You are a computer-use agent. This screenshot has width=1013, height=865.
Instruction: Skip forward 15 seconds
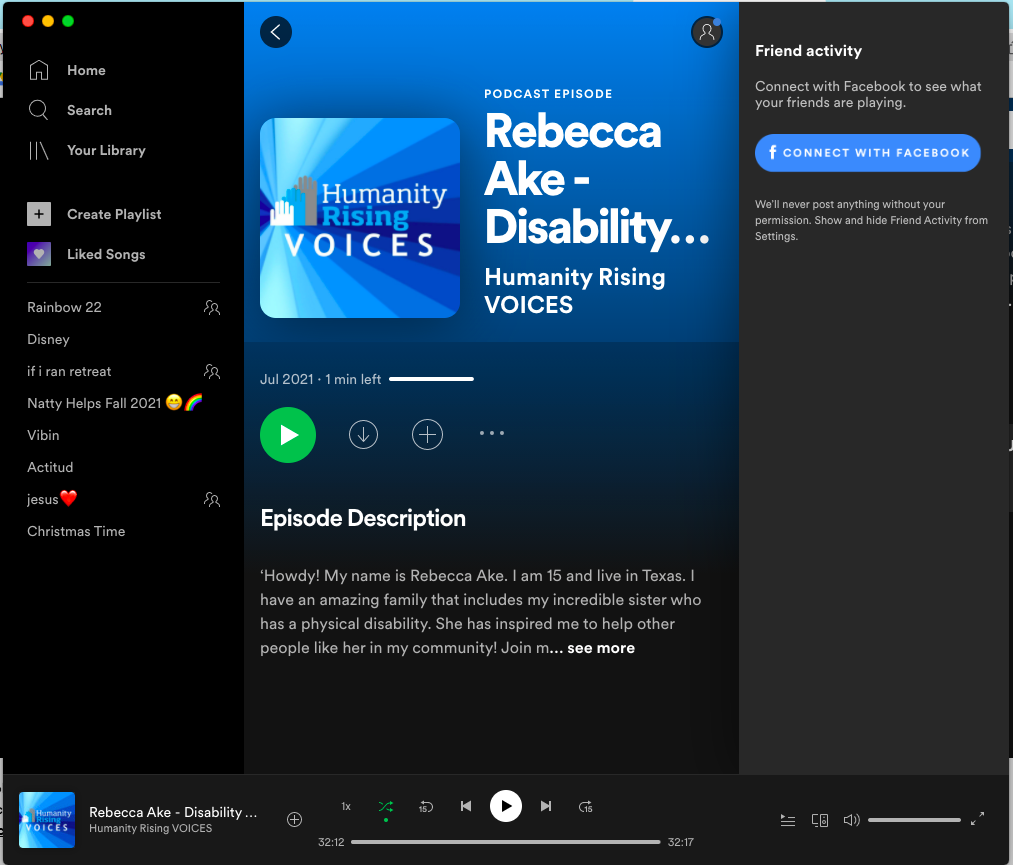tap(585, 806)
